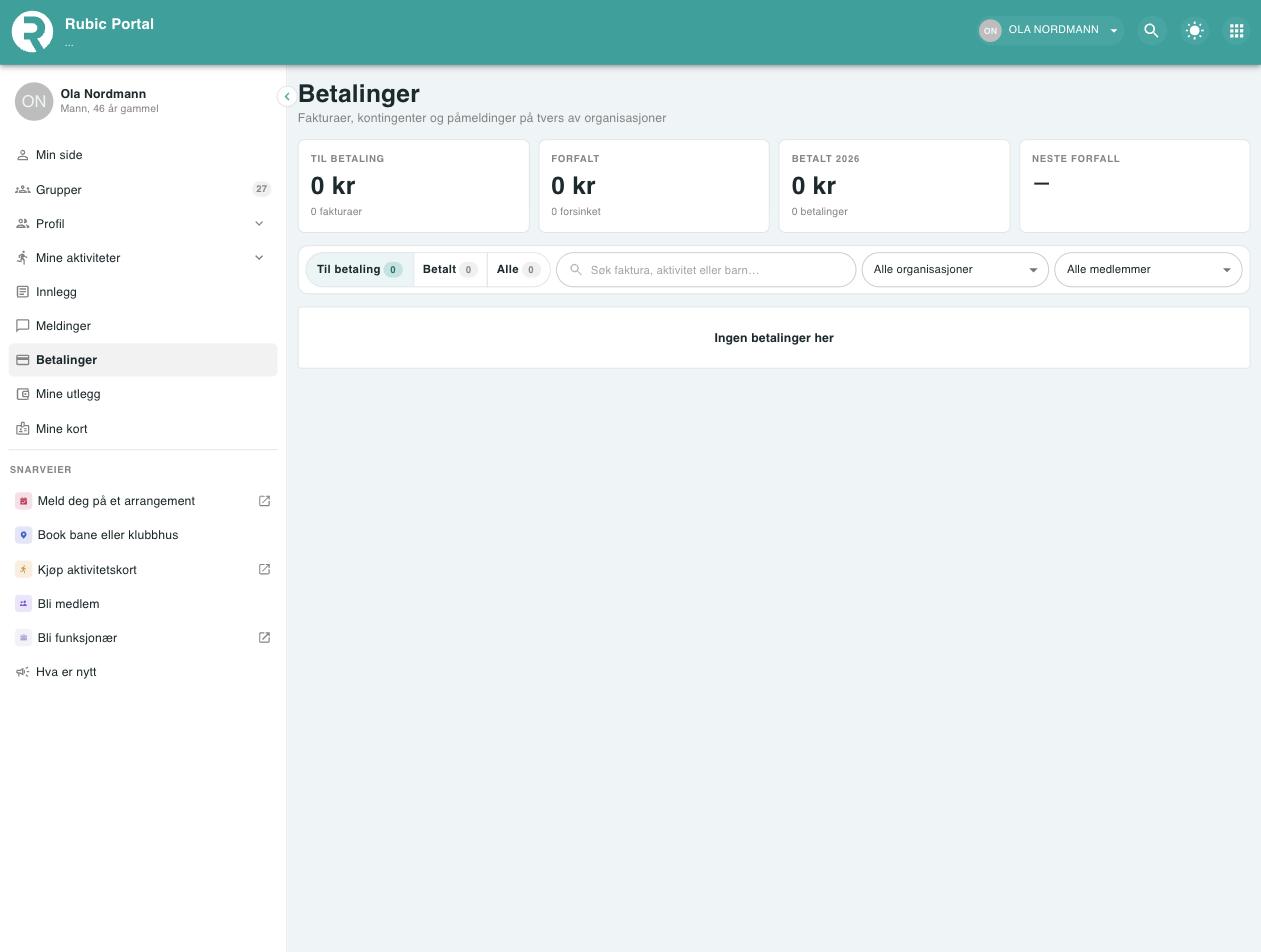Open the Alle medlemmer dropdown
The image size is (1261, 952).
pyautogui.click(x=1148, y=269)
